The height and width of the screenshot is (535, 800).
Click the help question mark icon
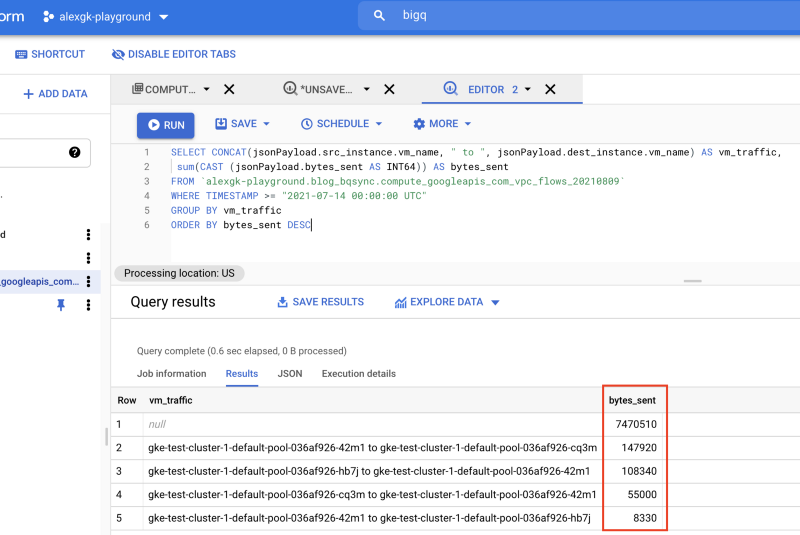pos(74,152)
